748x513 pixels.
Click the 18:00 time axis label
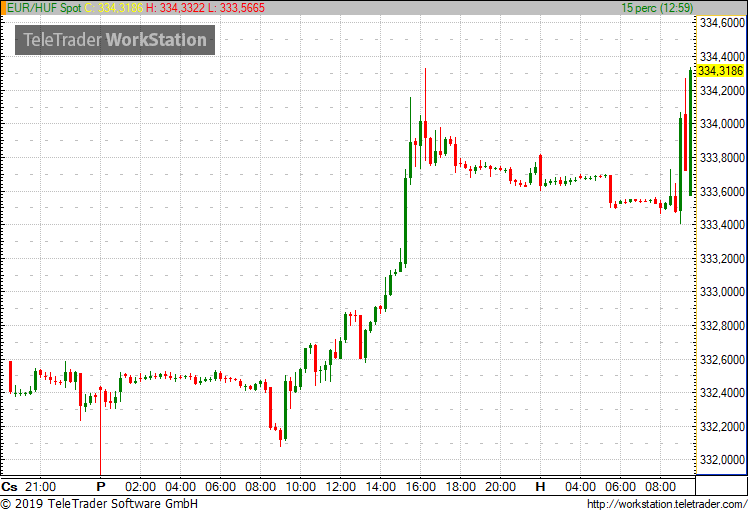pos(461,487)
